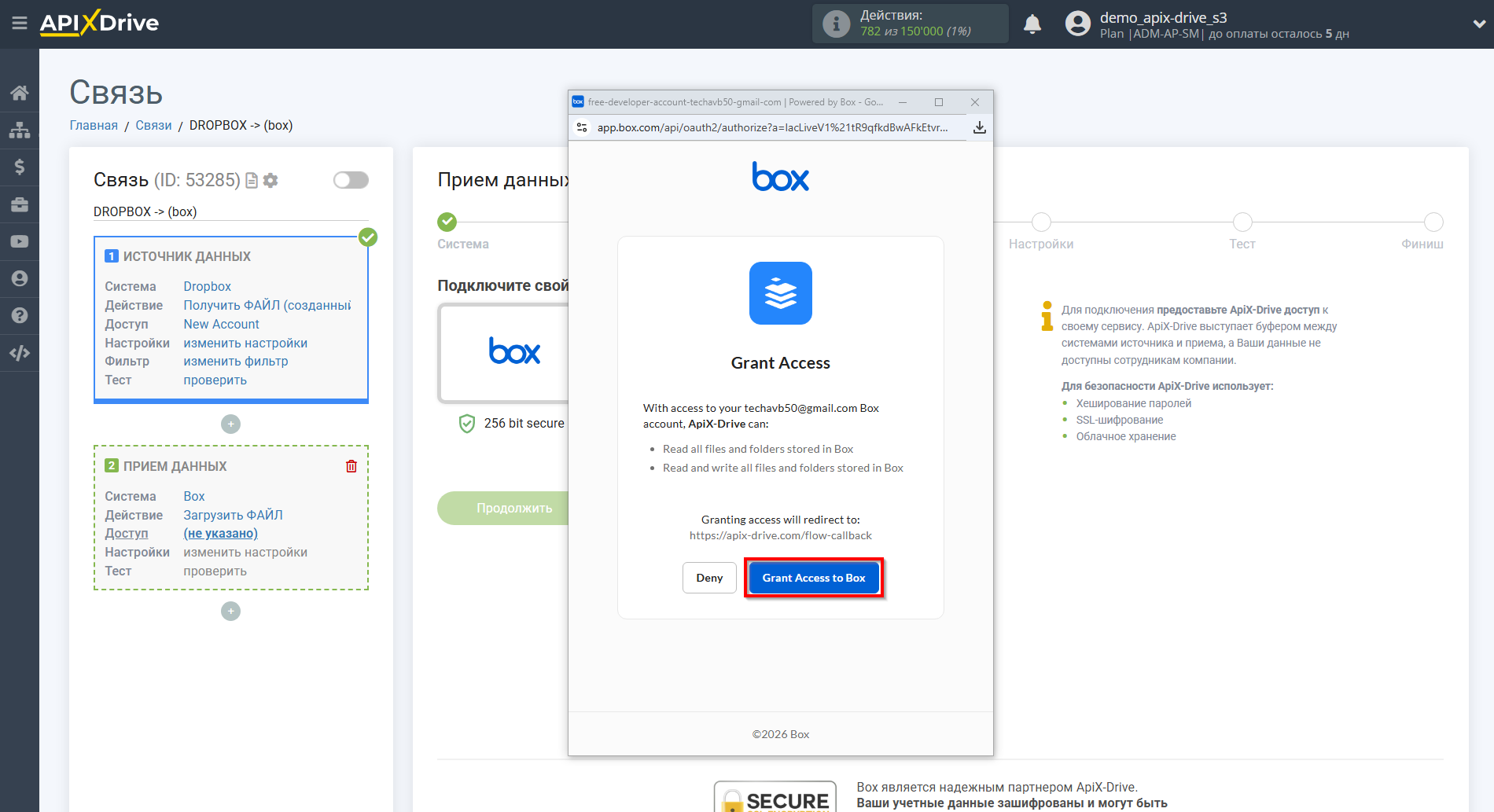Image resolution: width=1494 pixels, height=812 pixels.
Task: Click the popup address bar URL
Action: click(772, 127)
